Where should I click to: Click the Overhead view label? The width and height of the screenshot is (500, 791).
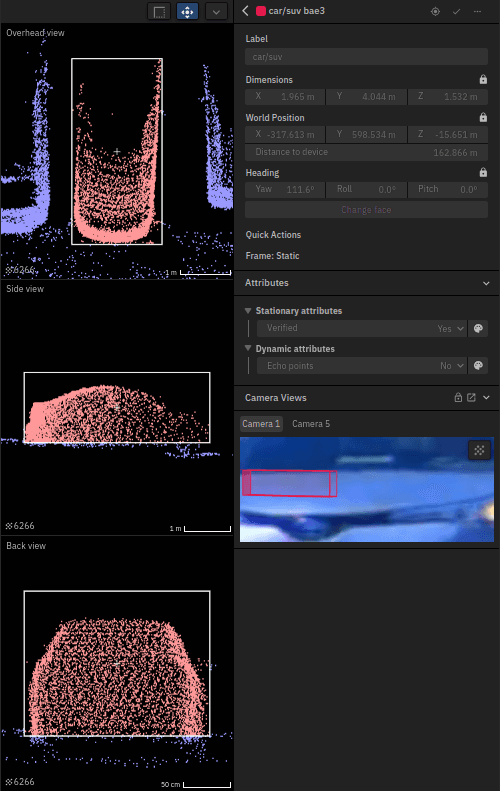(x=35, y=33)
